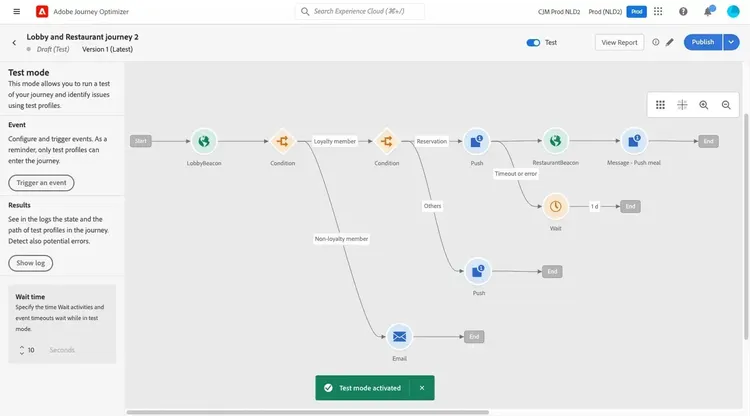
Task: Click the wait time value 10
Action: tap(31, 350)
